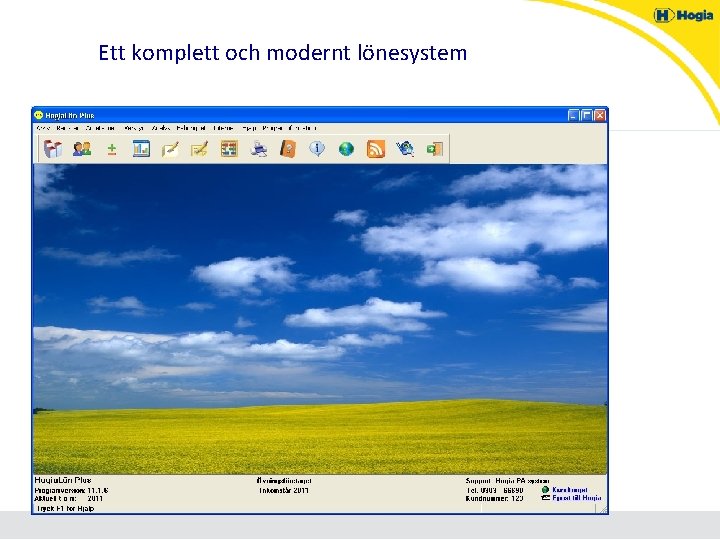Image resolution: width=720 pixels, height=540 pixels.
Task: Open the abacus calculation icon
Action: [229, 149]
